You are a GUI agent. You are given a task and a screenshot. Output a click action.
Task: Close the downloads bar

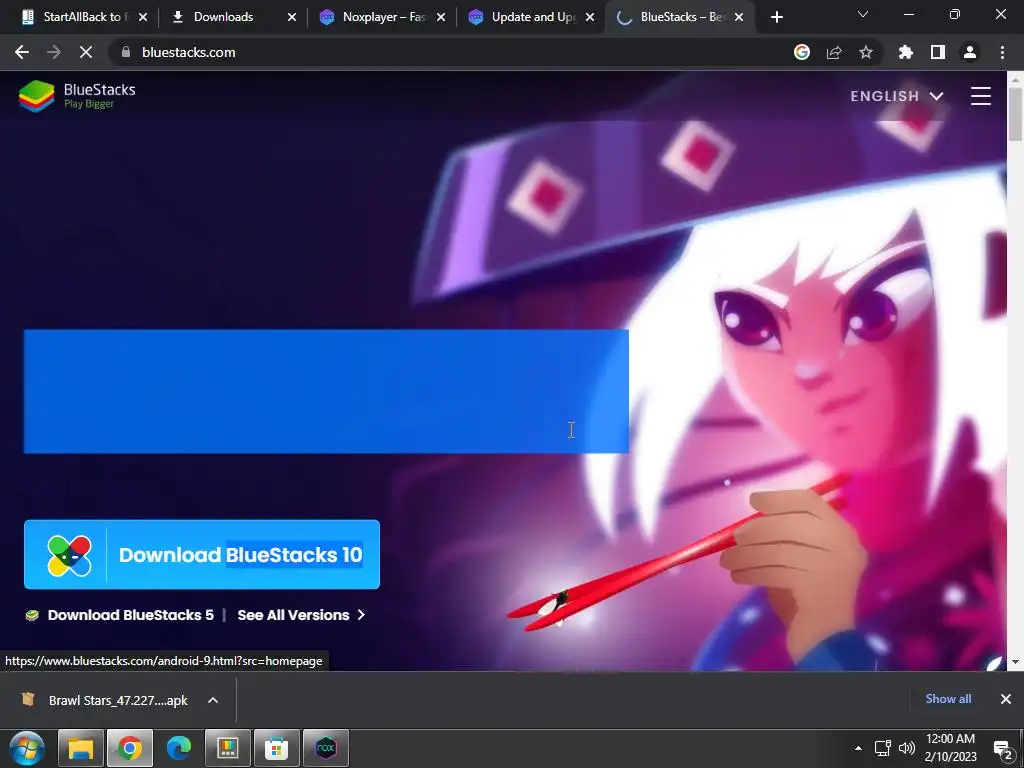[1006, 699]
